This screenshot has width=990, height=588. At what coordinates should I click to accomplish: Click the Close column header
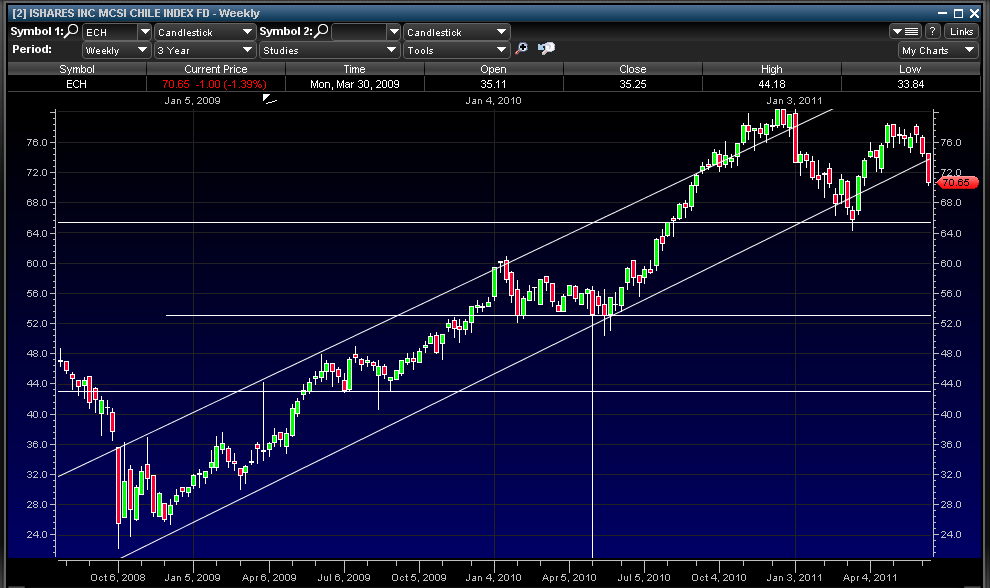click(633, 69)
